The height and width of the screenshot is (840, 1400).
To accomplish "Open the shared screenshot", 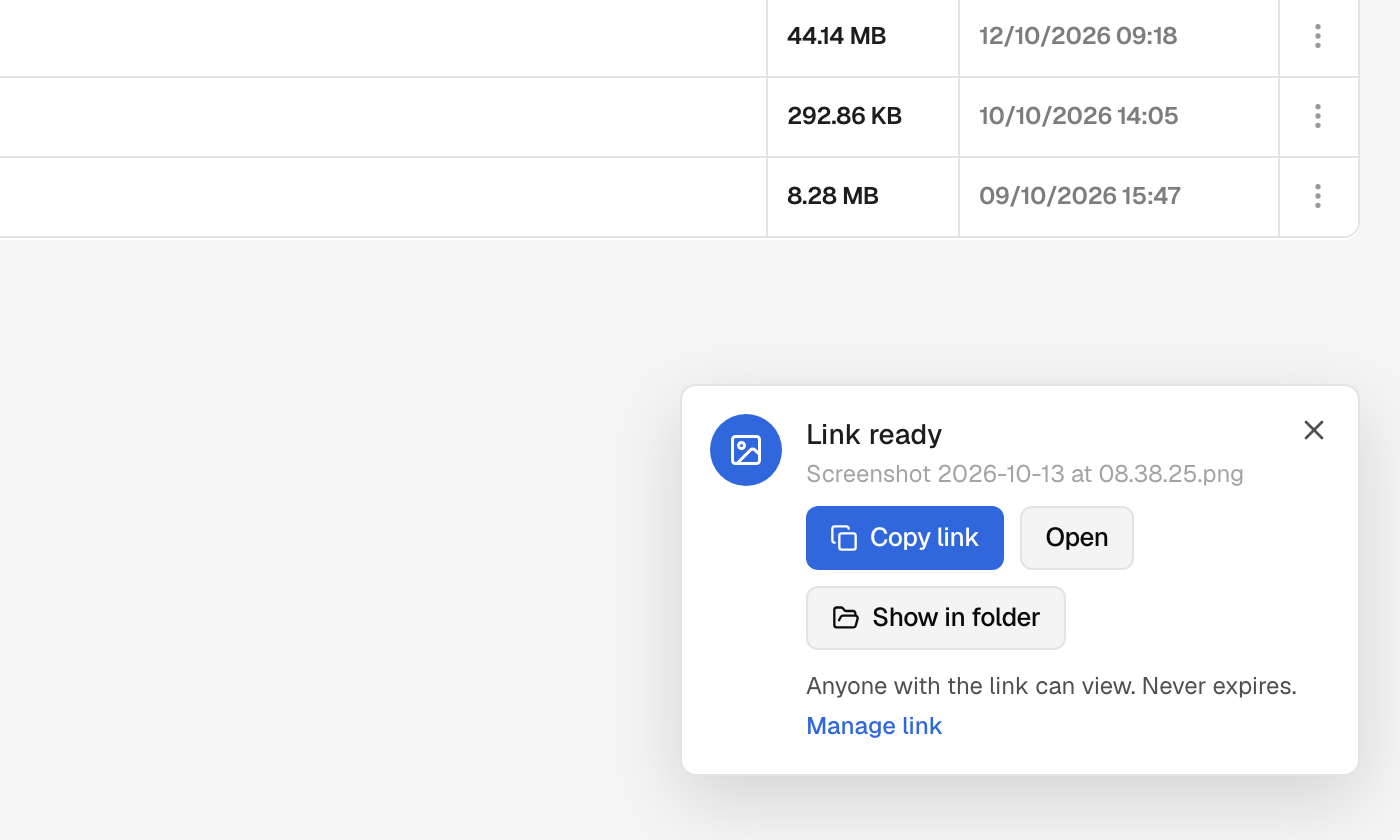I will tap(1077, 538).
